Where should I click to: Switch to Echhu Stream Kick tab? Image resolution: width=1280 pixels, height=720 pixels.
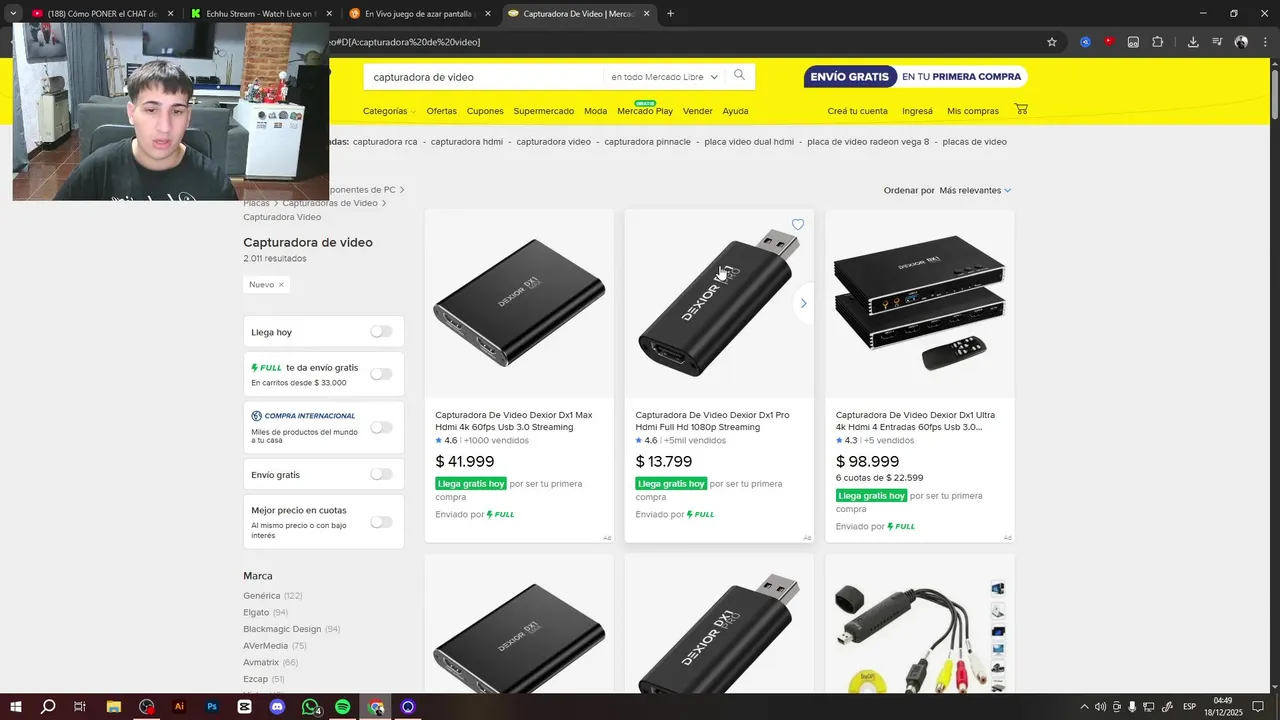[x=260, y=14]
